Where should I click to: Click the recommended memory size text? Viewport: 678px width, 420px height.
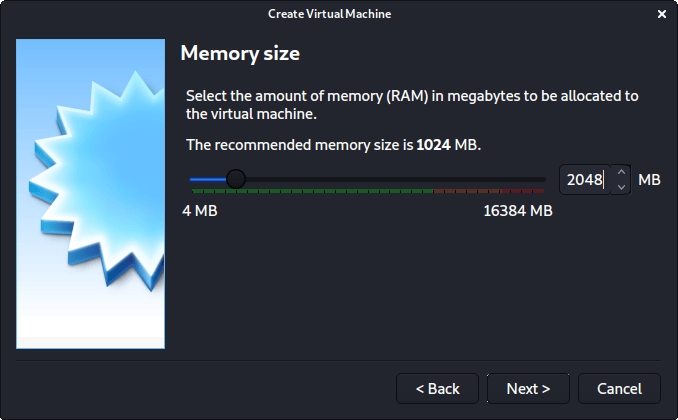(x=333, y=145)
